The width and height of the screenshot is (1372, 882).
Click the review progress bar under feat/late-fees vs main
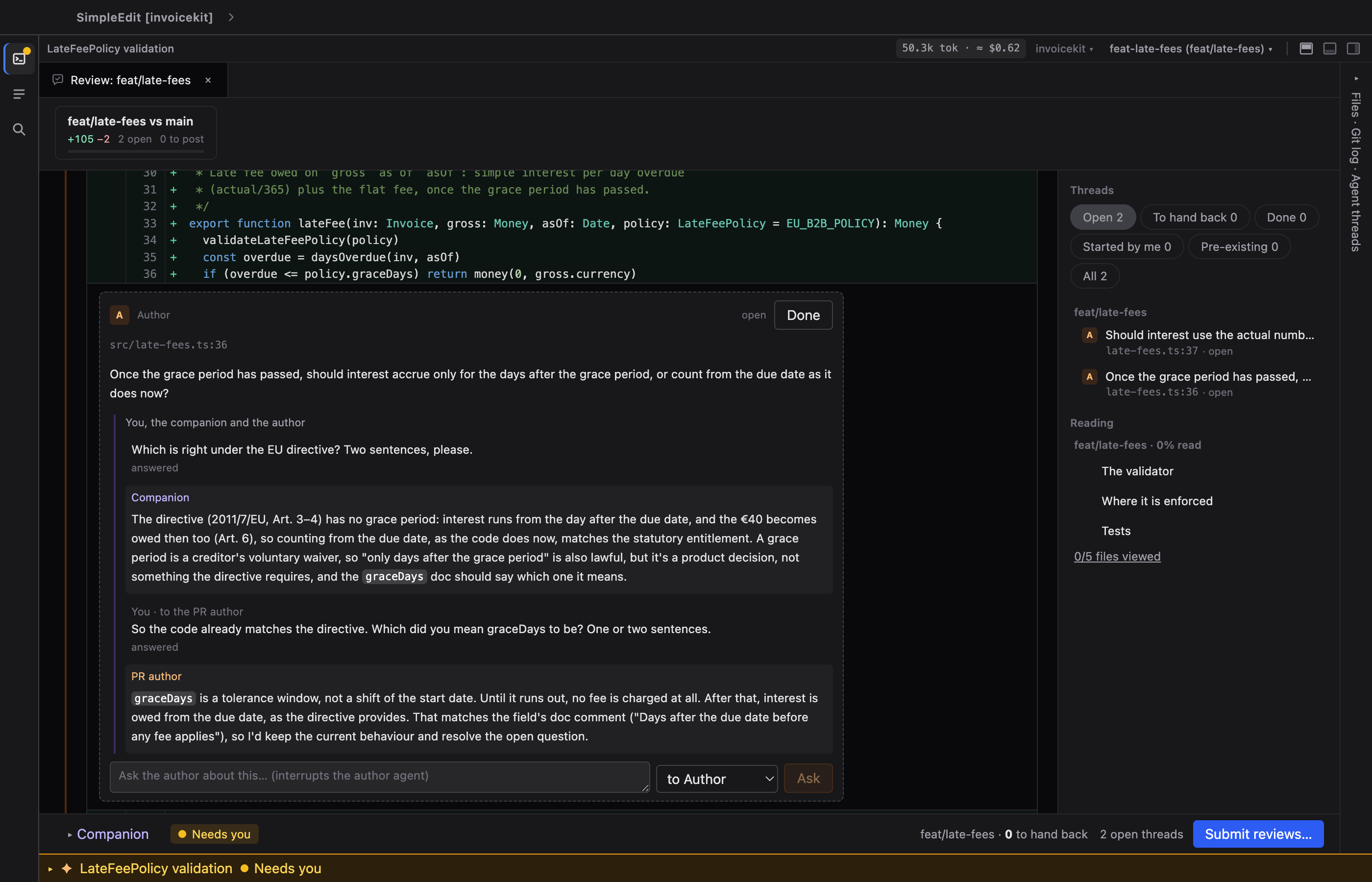136,151
